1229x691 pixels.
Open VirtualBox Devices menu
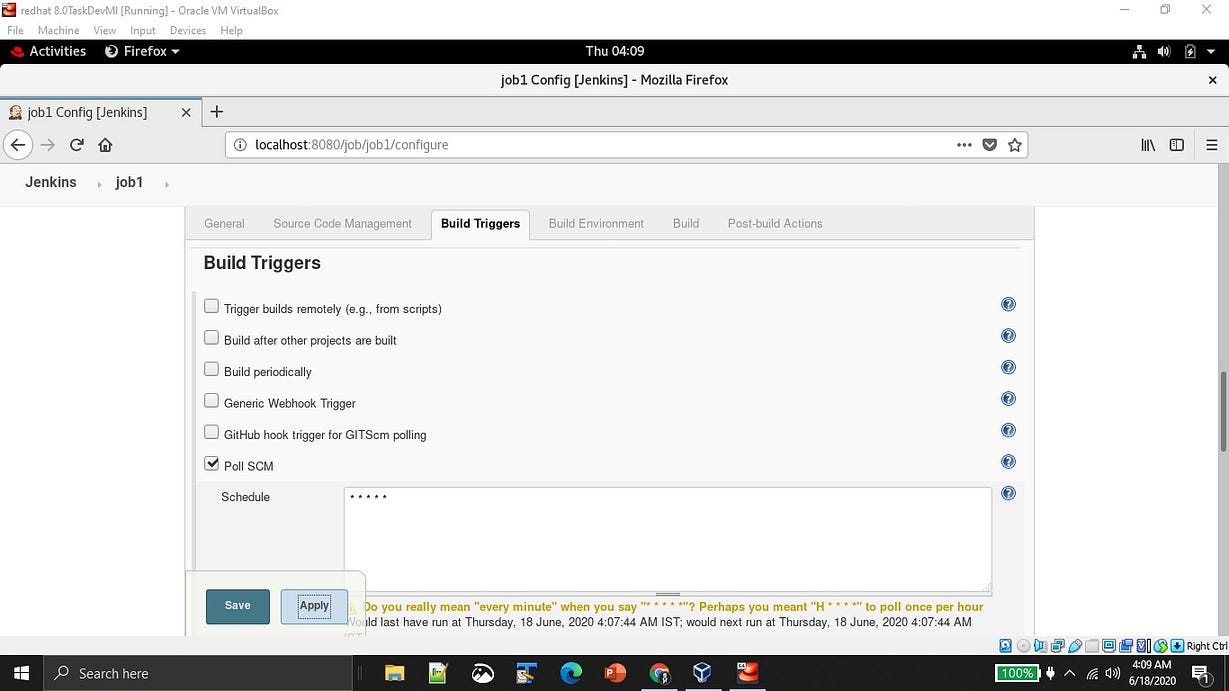(x=188, y=30)
